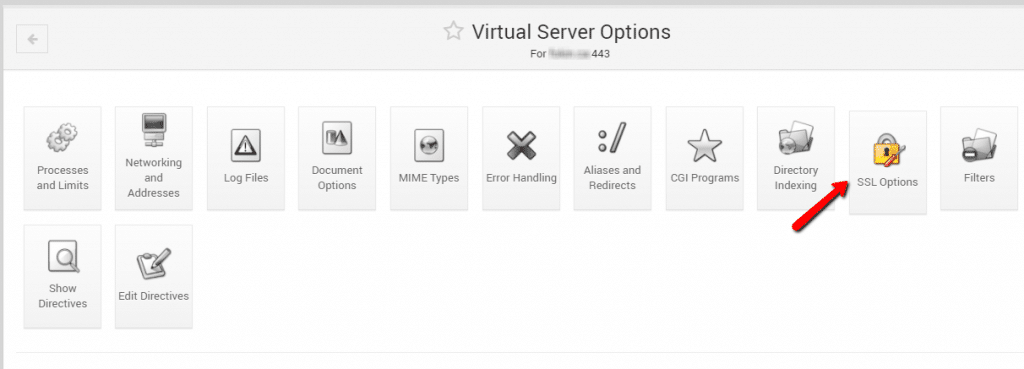This screenshot has height=369, width=1024.
Task: Open Directory Indexing settings
Action: point(796,159)
